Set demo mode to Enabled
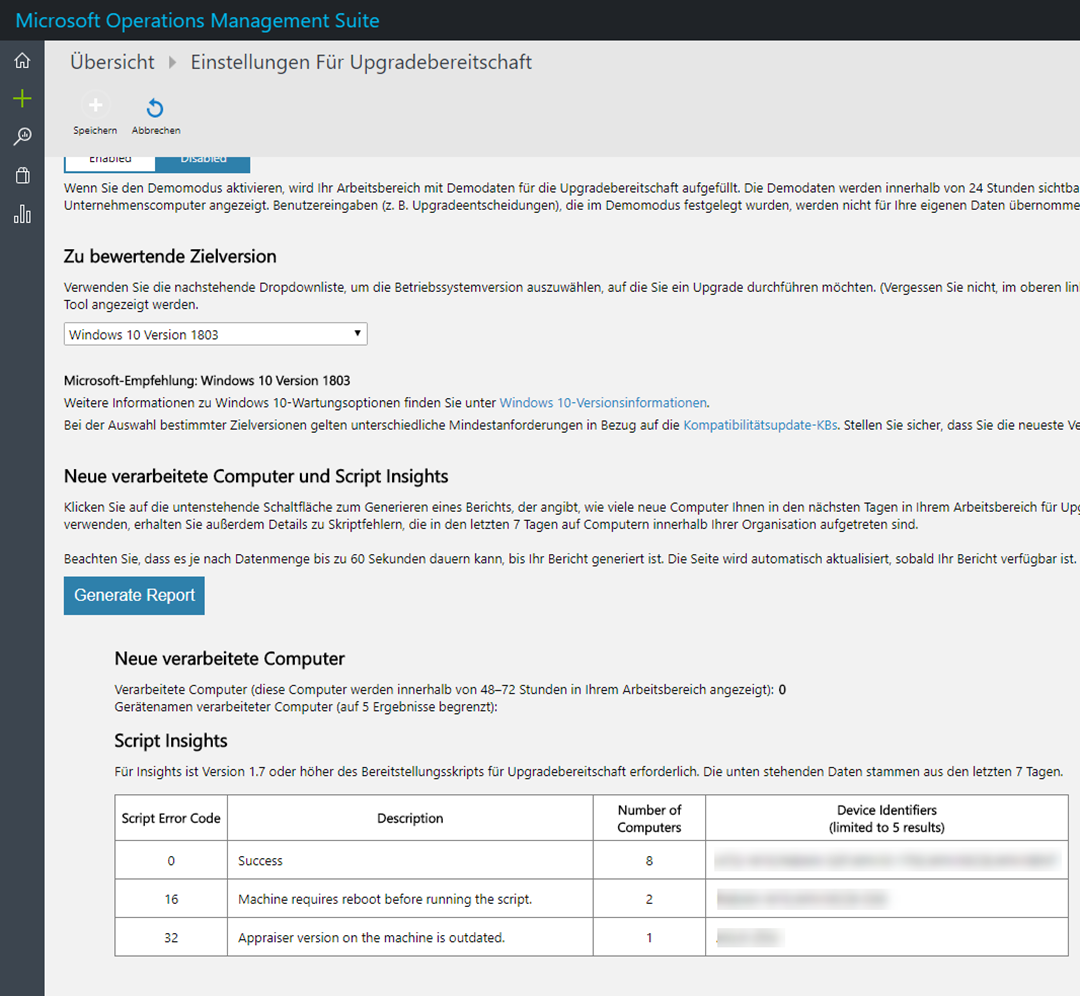Image resolution: width=1080 pixels, height=996 pixels. [x=110, y=163]
